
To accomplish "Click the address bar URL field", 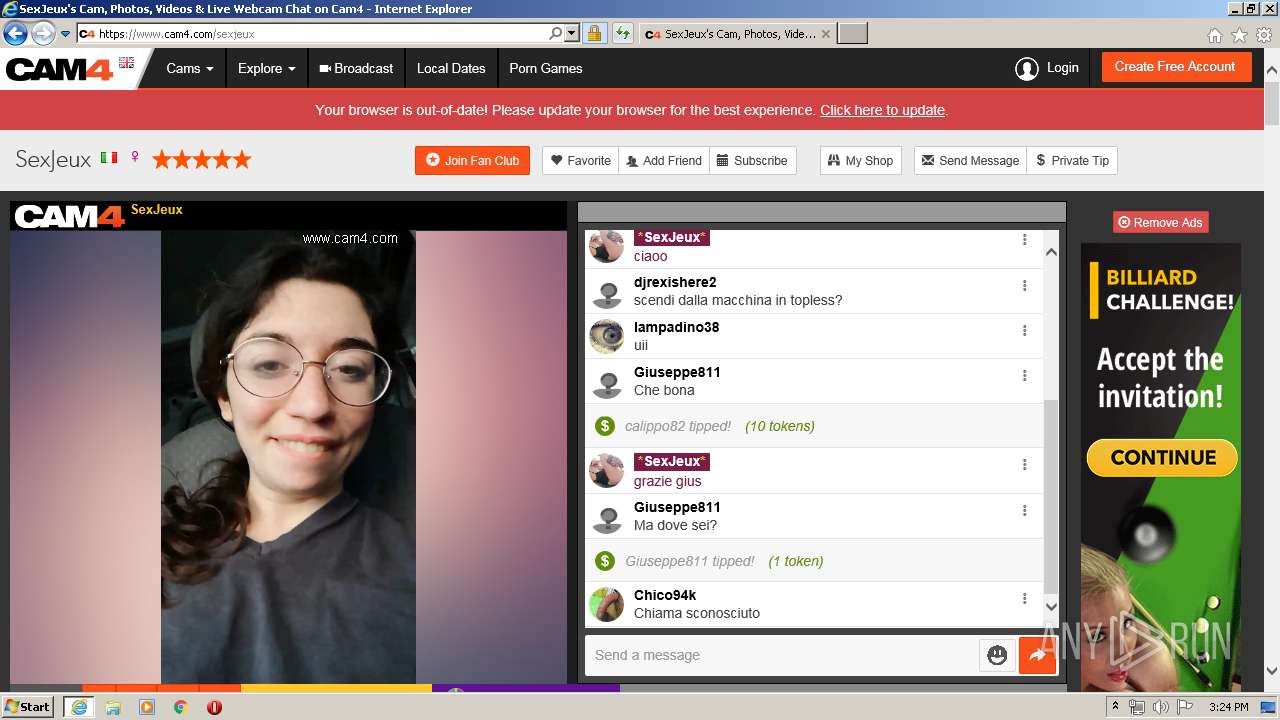I will click(320, 33).
